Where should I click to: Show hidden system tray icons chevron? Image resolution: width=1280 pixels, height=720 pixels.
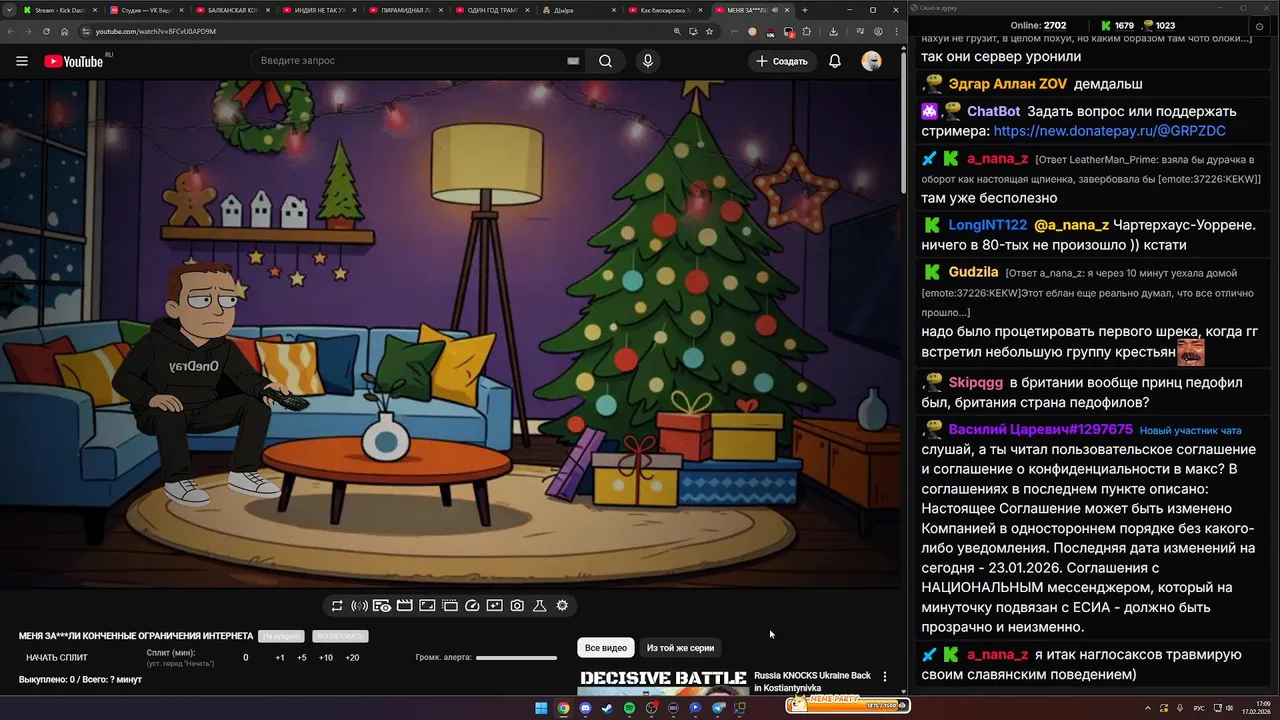(1147, 708)
